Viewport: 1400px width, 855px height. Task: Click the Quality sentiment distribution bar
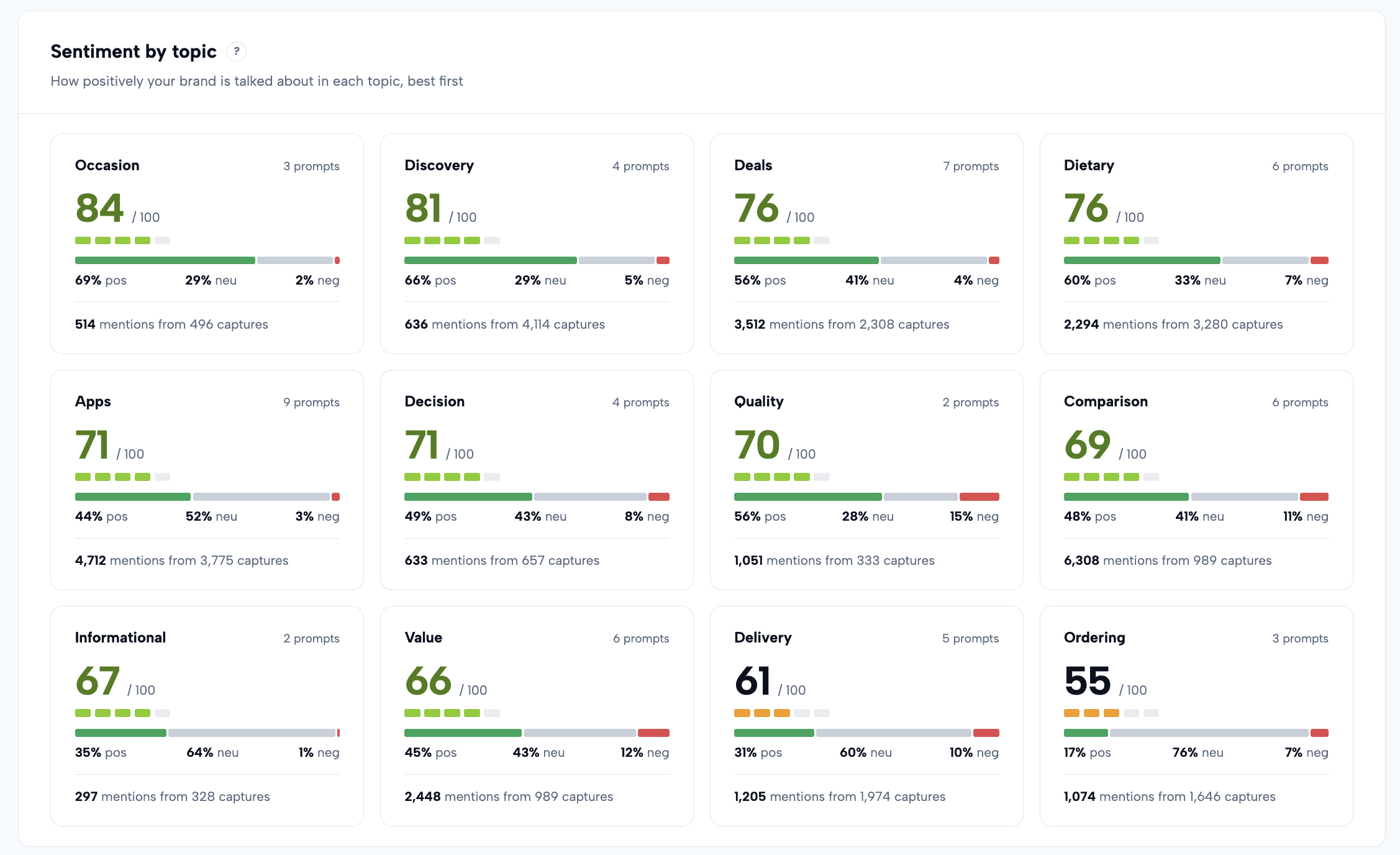pos(866,496)
